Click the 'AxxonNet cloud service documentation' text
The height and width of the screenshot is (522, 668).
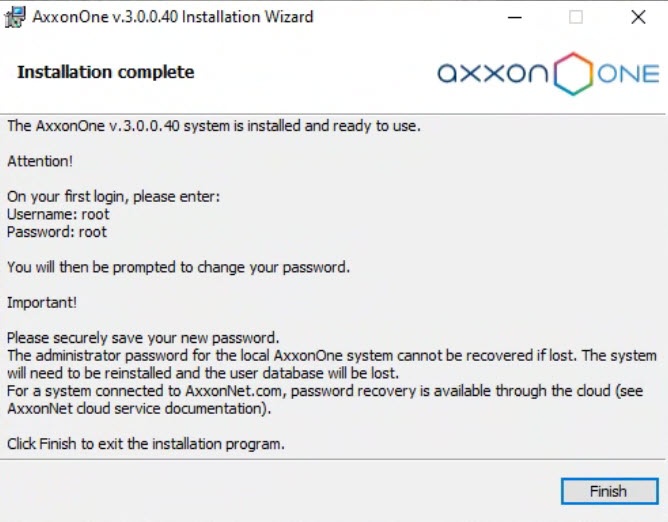click(x=142, y=409)
